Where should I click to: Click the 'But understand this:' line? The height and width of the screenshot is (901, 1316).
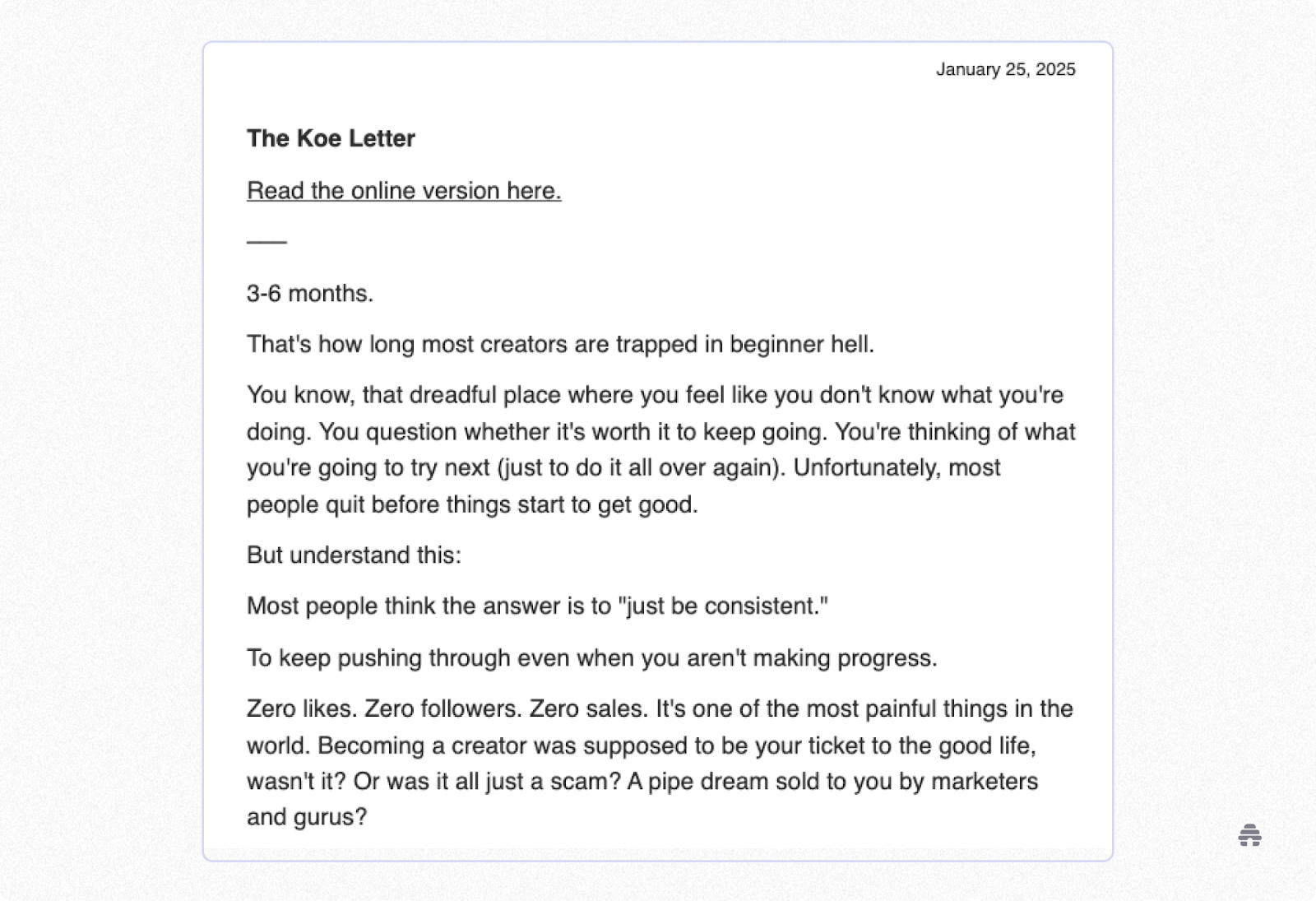coord(354,555)
